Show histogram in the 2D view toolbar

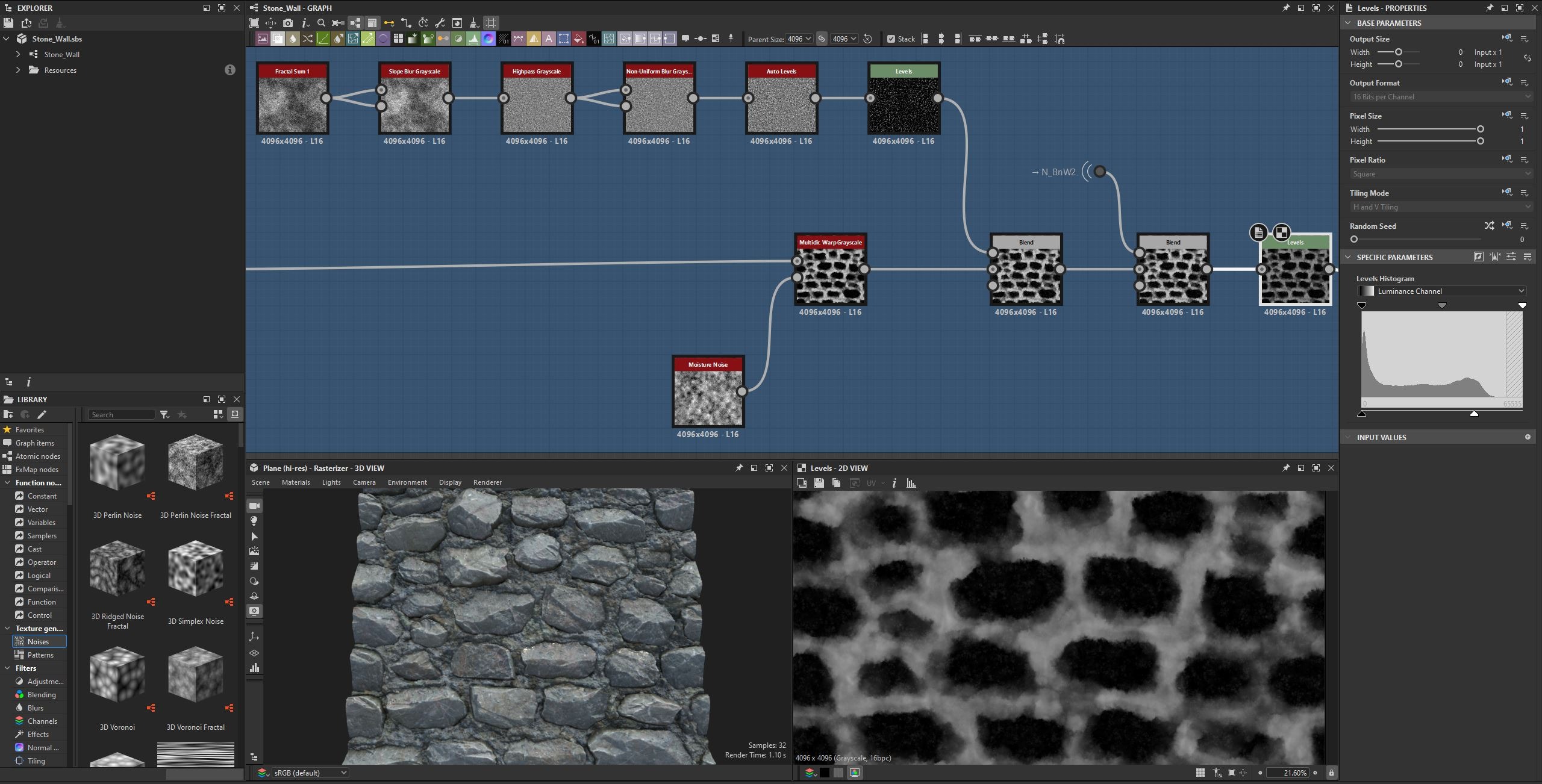click(911, 483)
